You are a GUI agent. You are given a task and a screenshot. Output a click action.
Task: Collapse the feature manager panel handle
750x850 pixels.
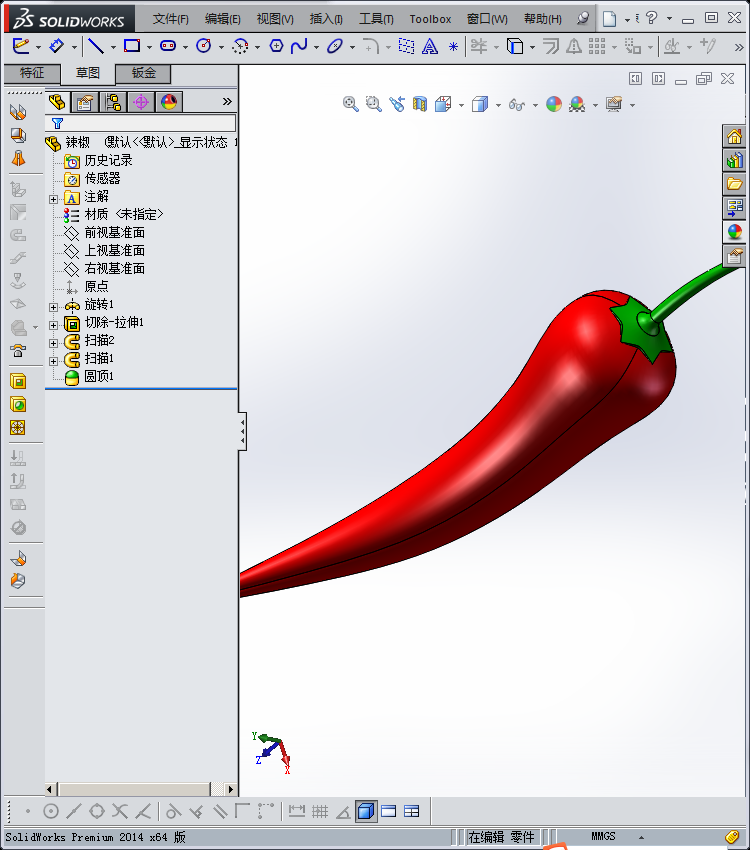tap(243, 431)
